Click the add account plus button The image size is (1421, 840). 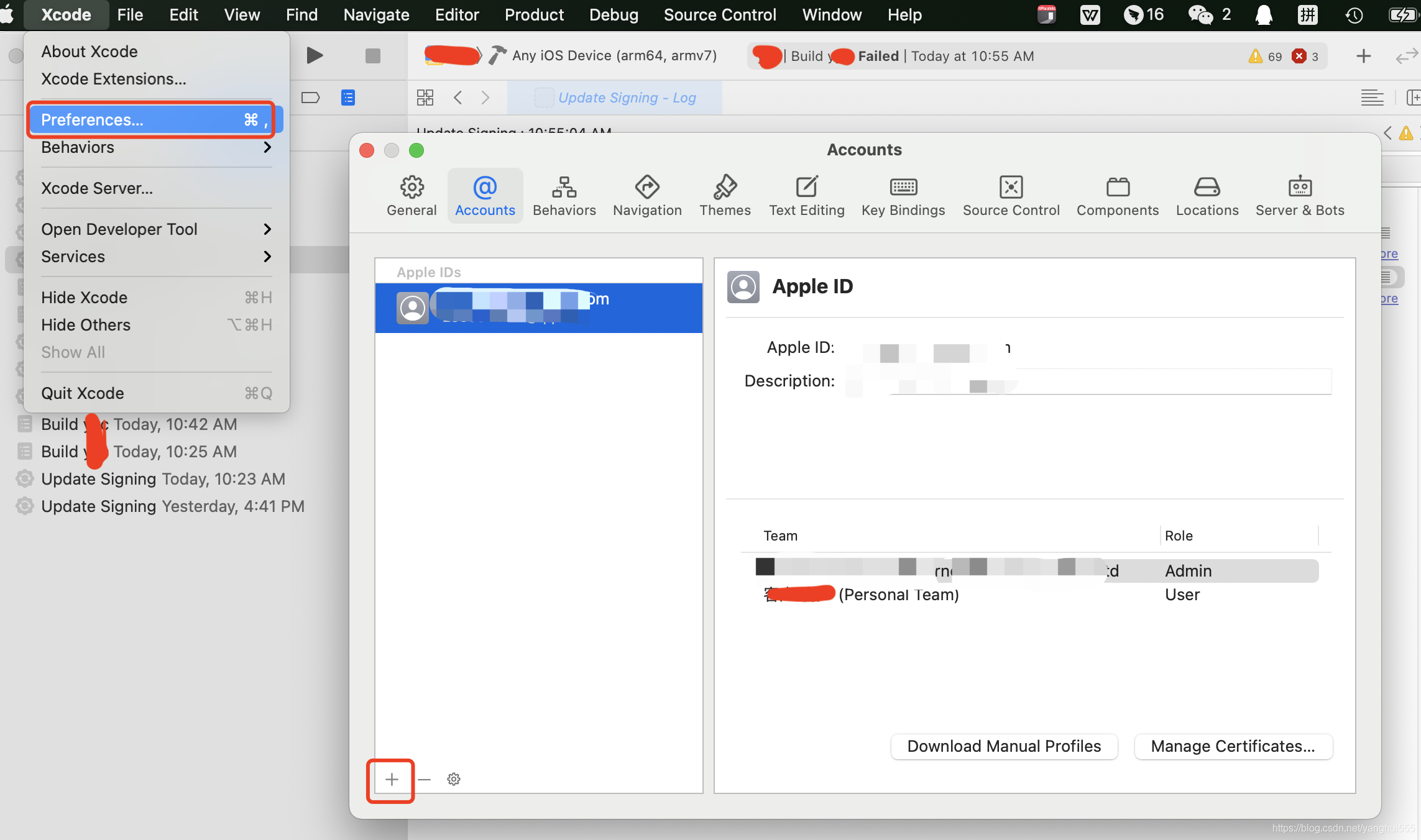391,779
